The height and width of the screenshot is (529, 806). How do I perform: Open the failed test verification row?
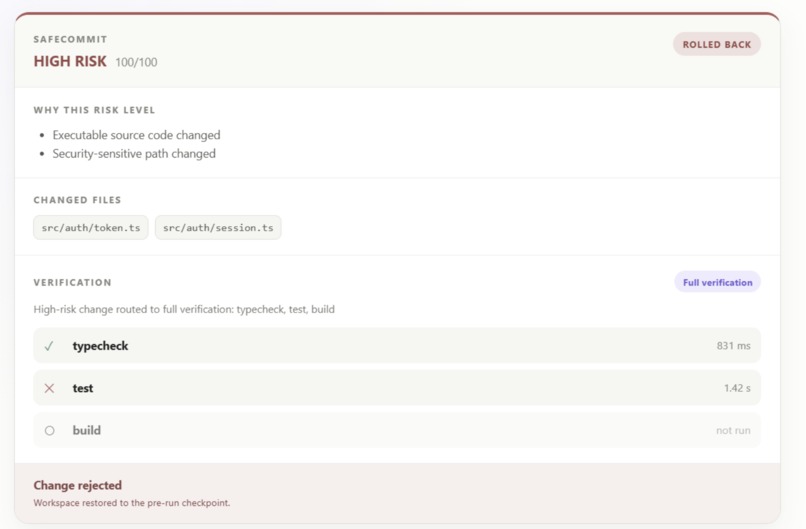point(397,388)
